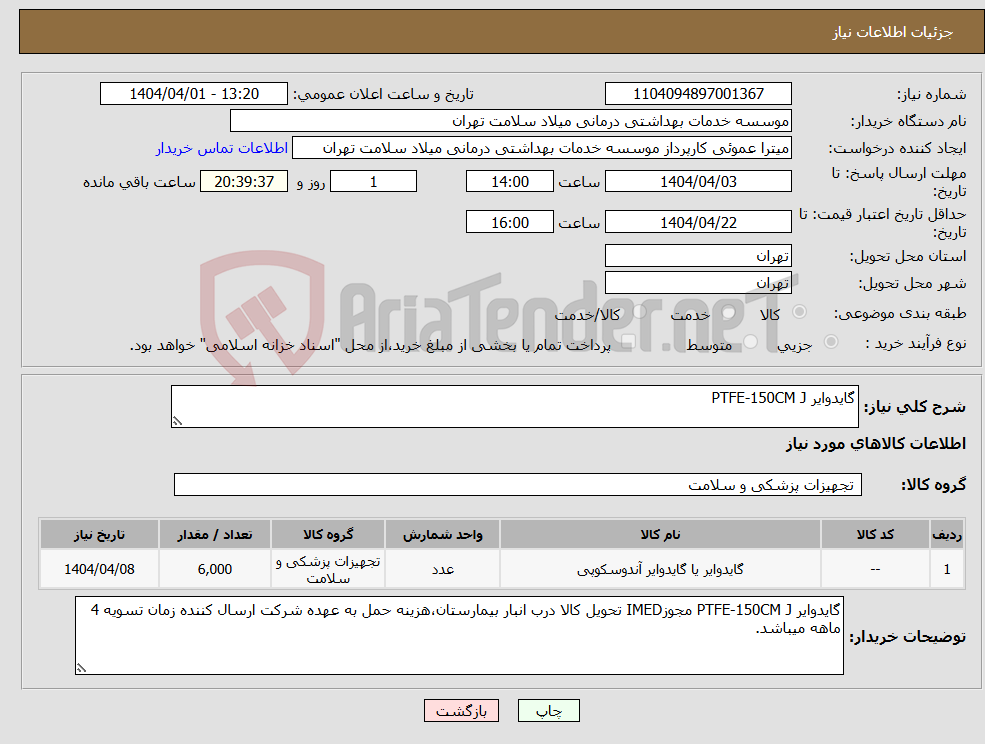This screenshot has height=744, width=985.
Task: Click the تعداد / مقدار column header
Action: [215, 535]
